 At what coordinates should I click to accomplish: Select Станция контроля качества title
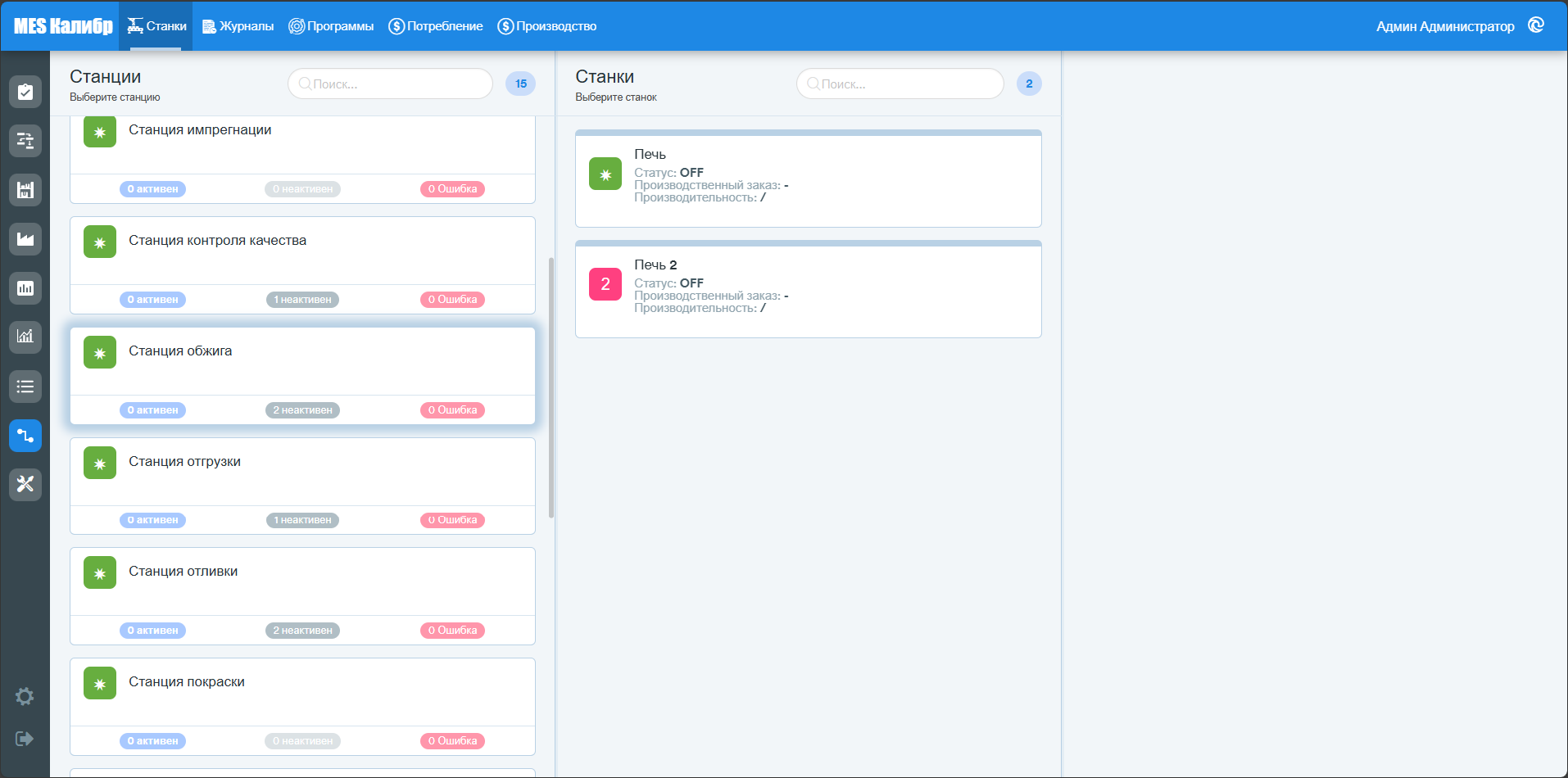217,240
